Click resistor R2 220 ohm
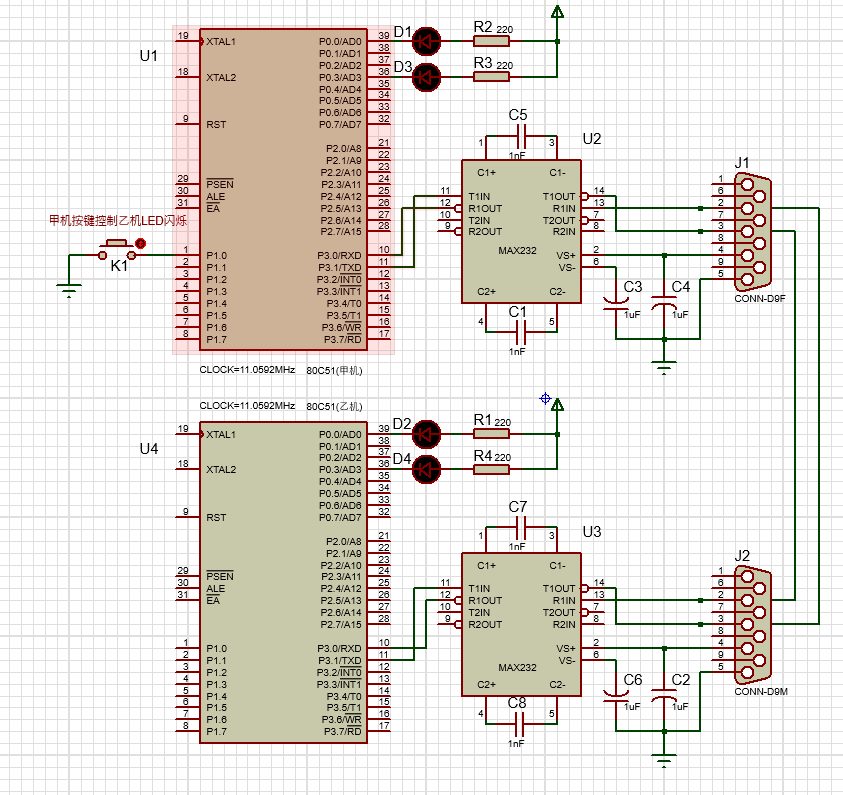This screenshot has width=843, height=795. point(491,41)
